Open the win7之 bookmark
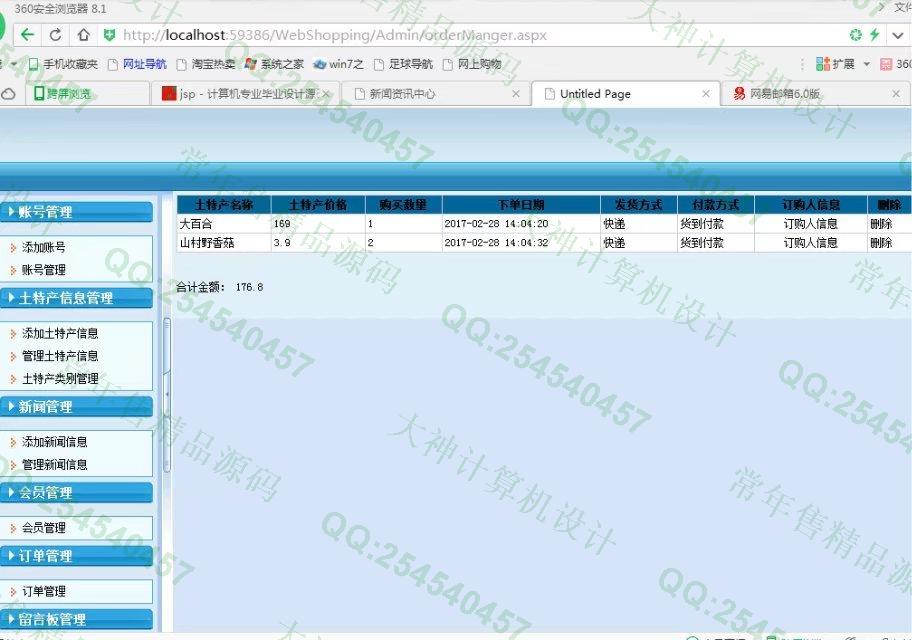 [x=338, y=64]
